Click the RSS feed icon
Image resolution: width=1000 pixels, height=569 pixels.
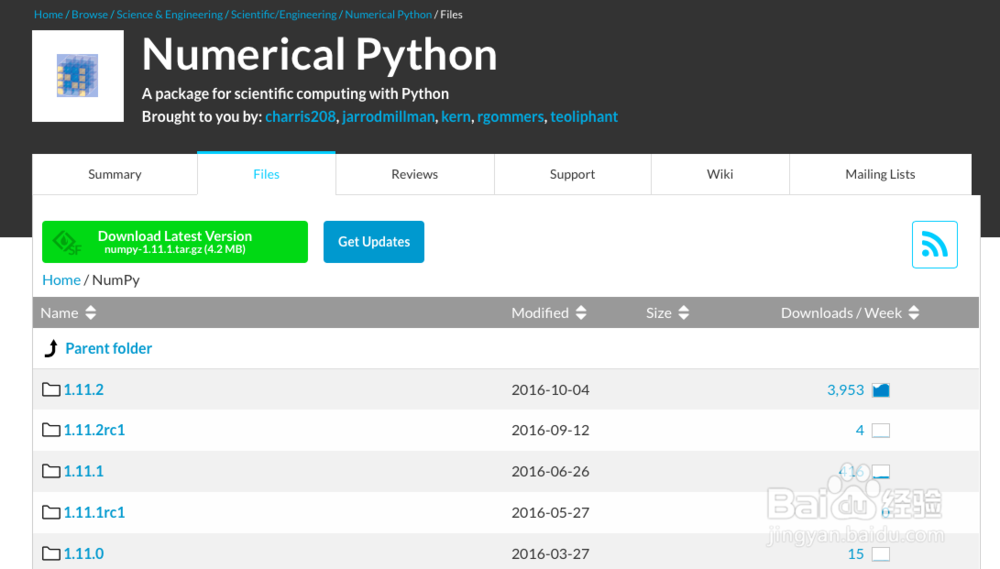coord(934,245)
